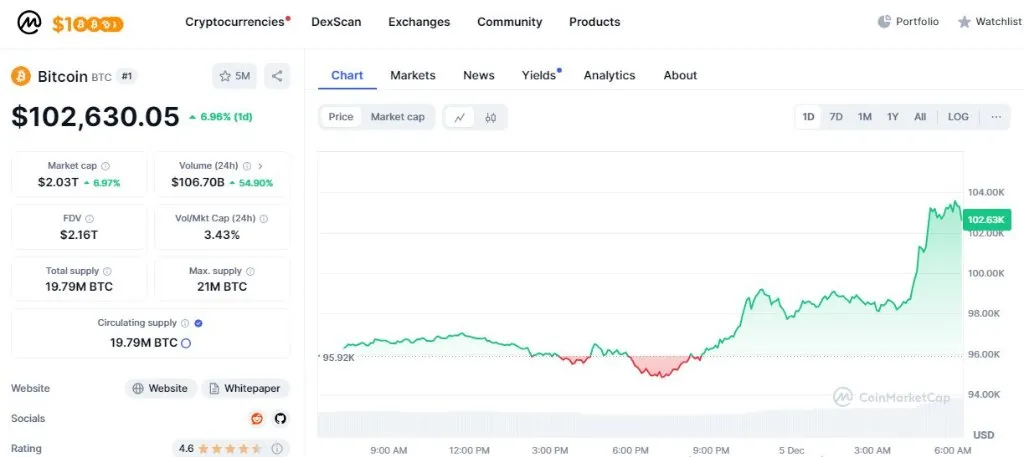
Task: Open Bitcoin GitHub social link
Action: coord(280,418)
